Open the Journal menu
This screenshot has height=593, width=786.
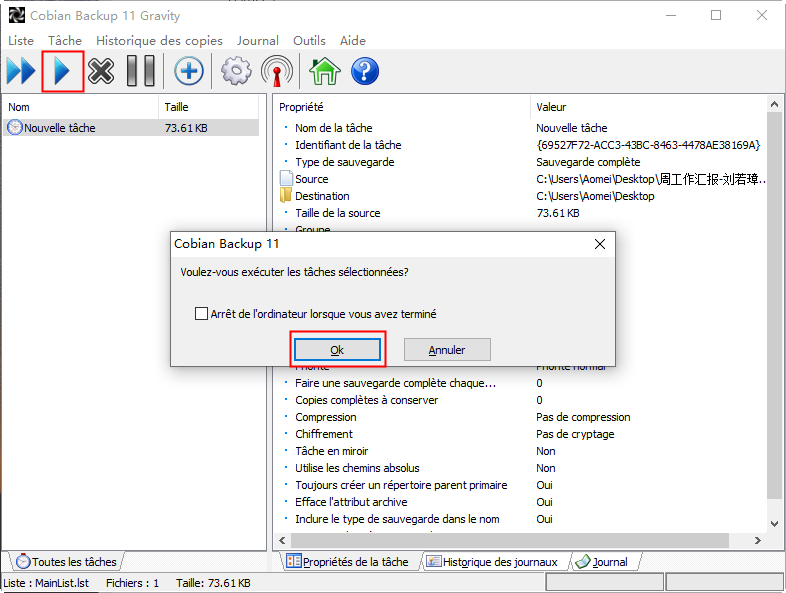tap(258, 41)
